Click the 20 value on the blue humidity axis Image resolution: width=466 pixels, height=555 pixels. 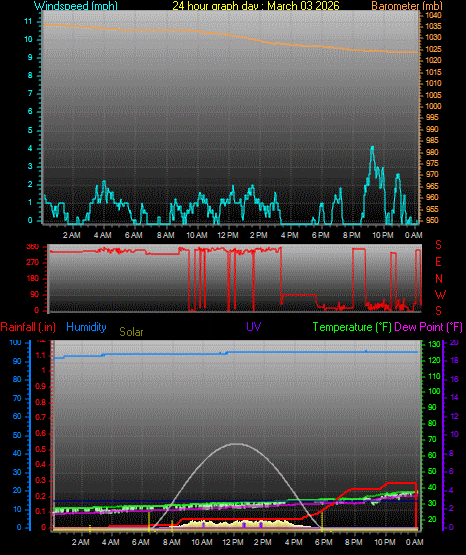[x=17, y=491]
